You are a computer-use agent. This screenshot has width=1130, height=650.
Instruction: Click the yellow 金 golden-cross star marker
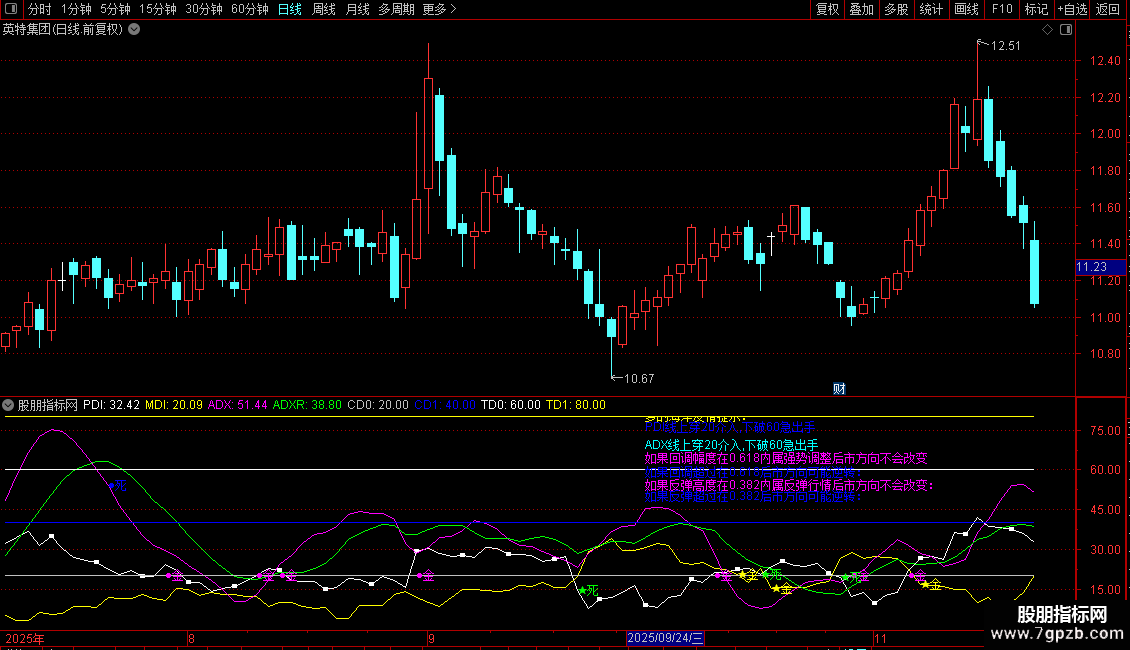pos(781,589)
